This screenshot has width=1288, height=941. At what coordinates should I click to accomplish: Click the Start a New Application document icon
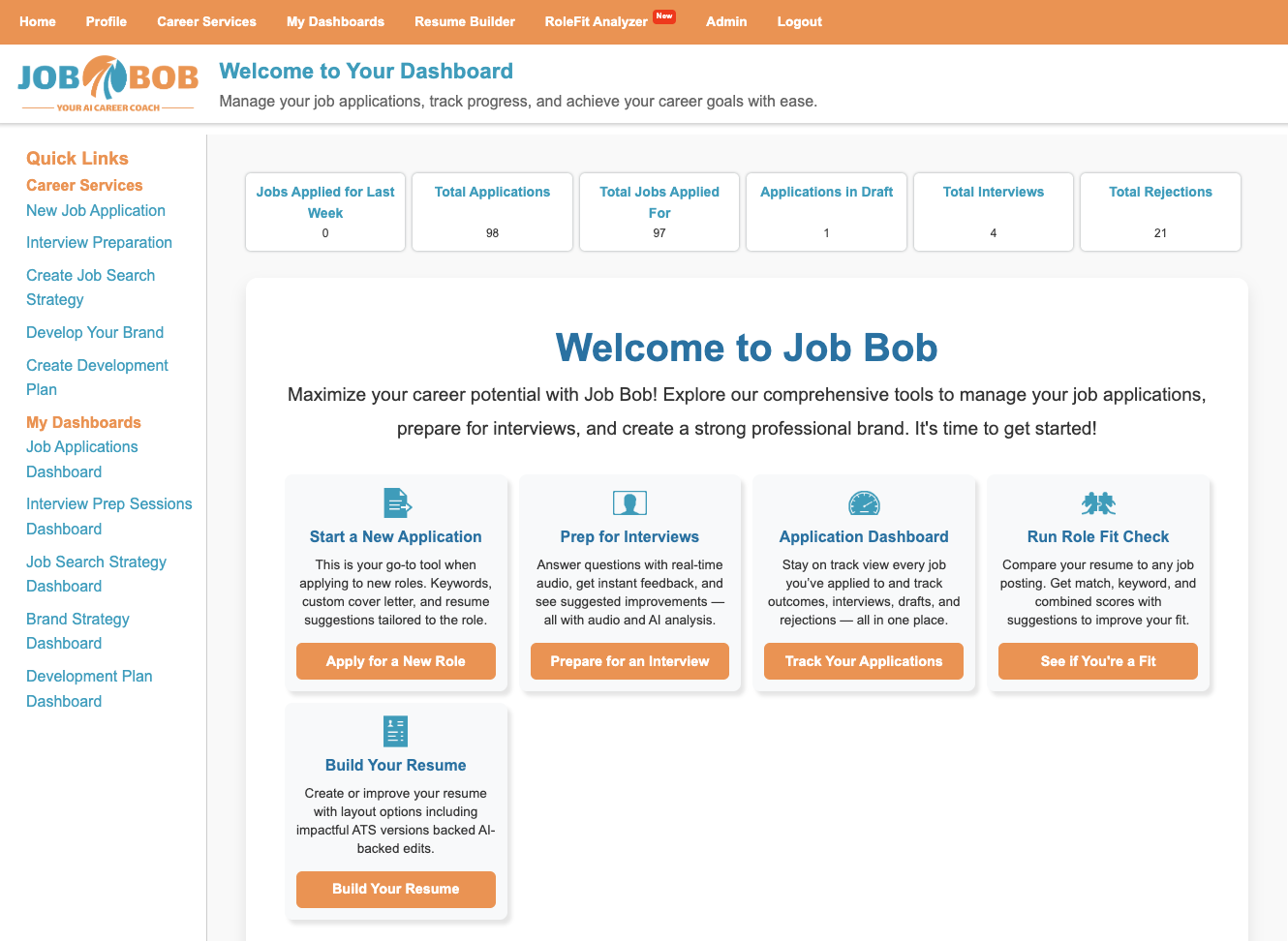[x=396, y=502]
